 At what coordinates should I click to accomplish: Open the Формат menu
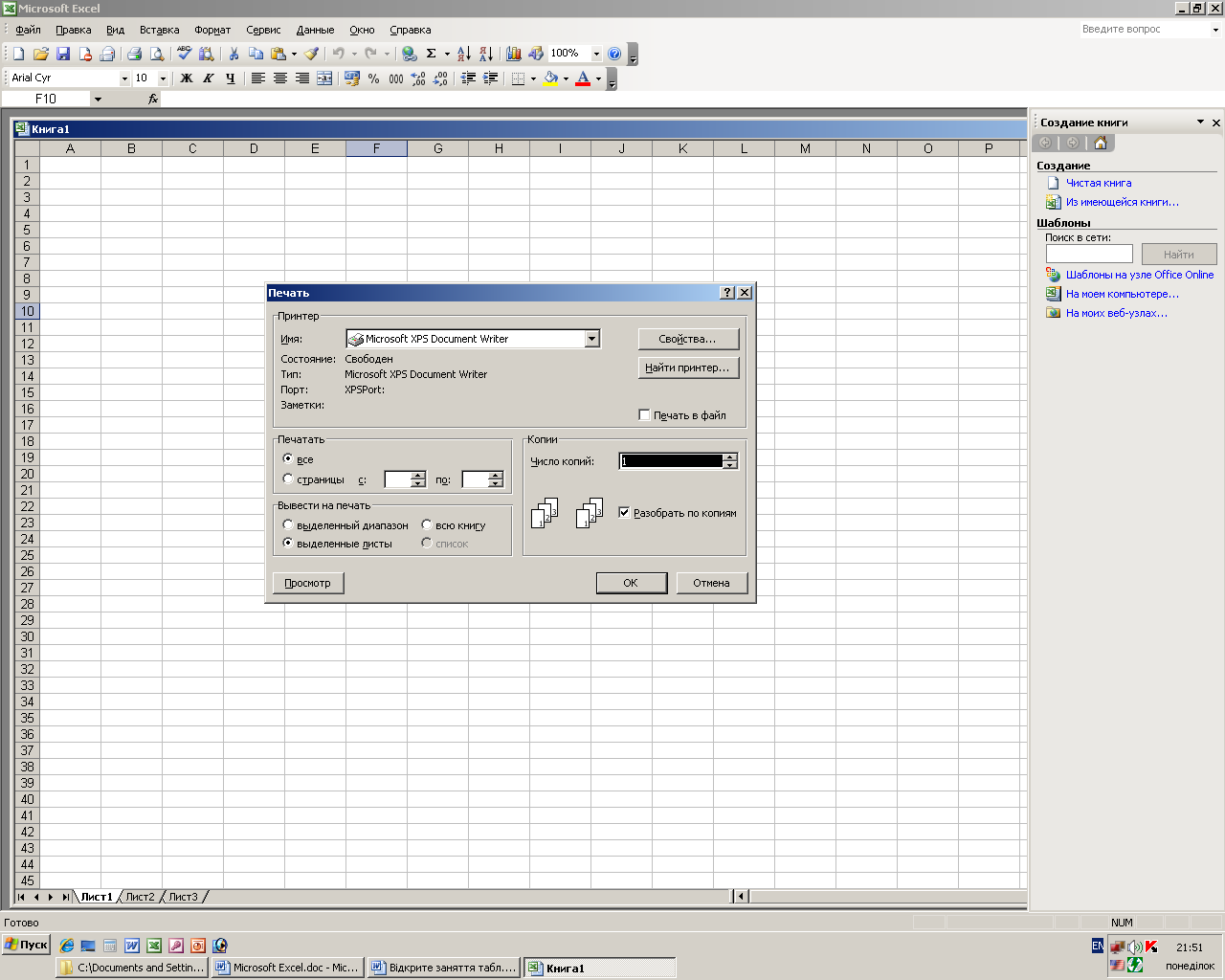(x=212, y=30)
